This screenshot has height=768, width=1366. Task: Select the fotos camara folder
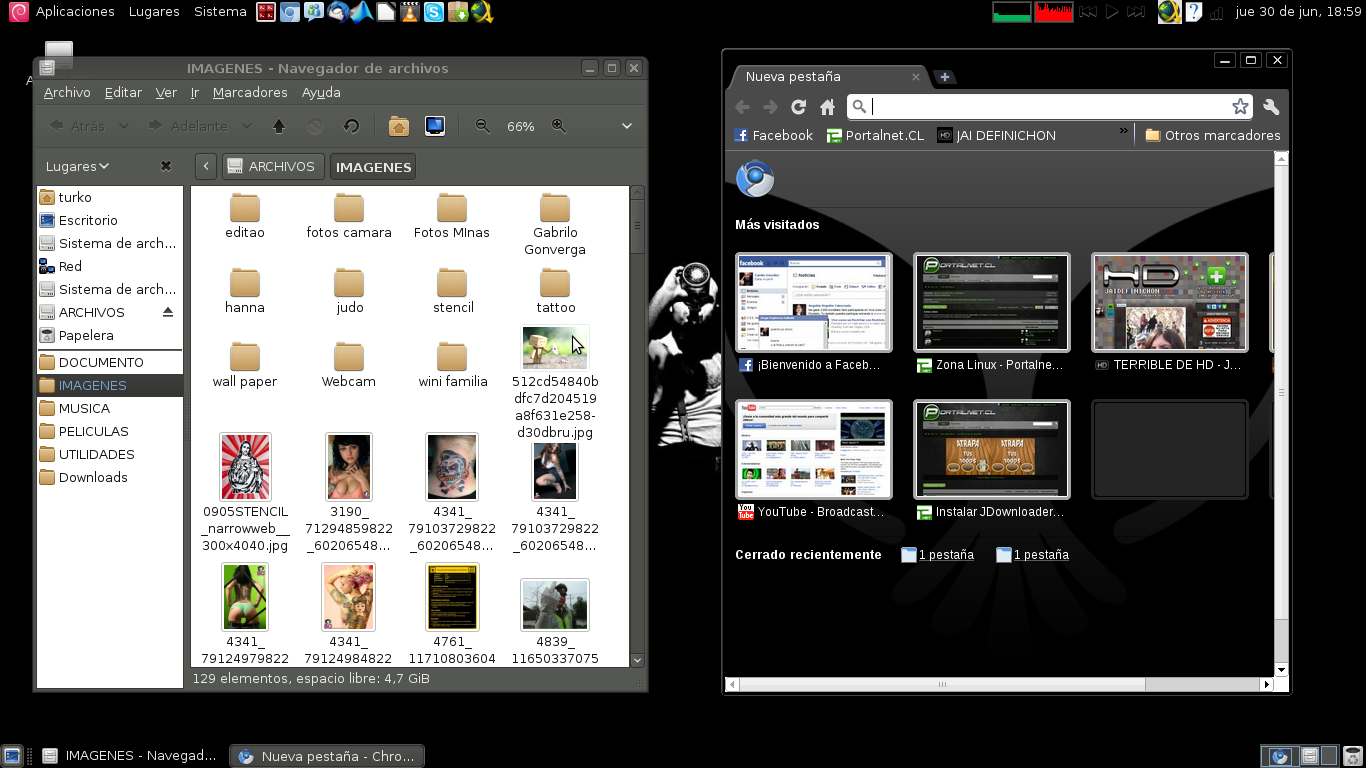(x=349, y=217)
